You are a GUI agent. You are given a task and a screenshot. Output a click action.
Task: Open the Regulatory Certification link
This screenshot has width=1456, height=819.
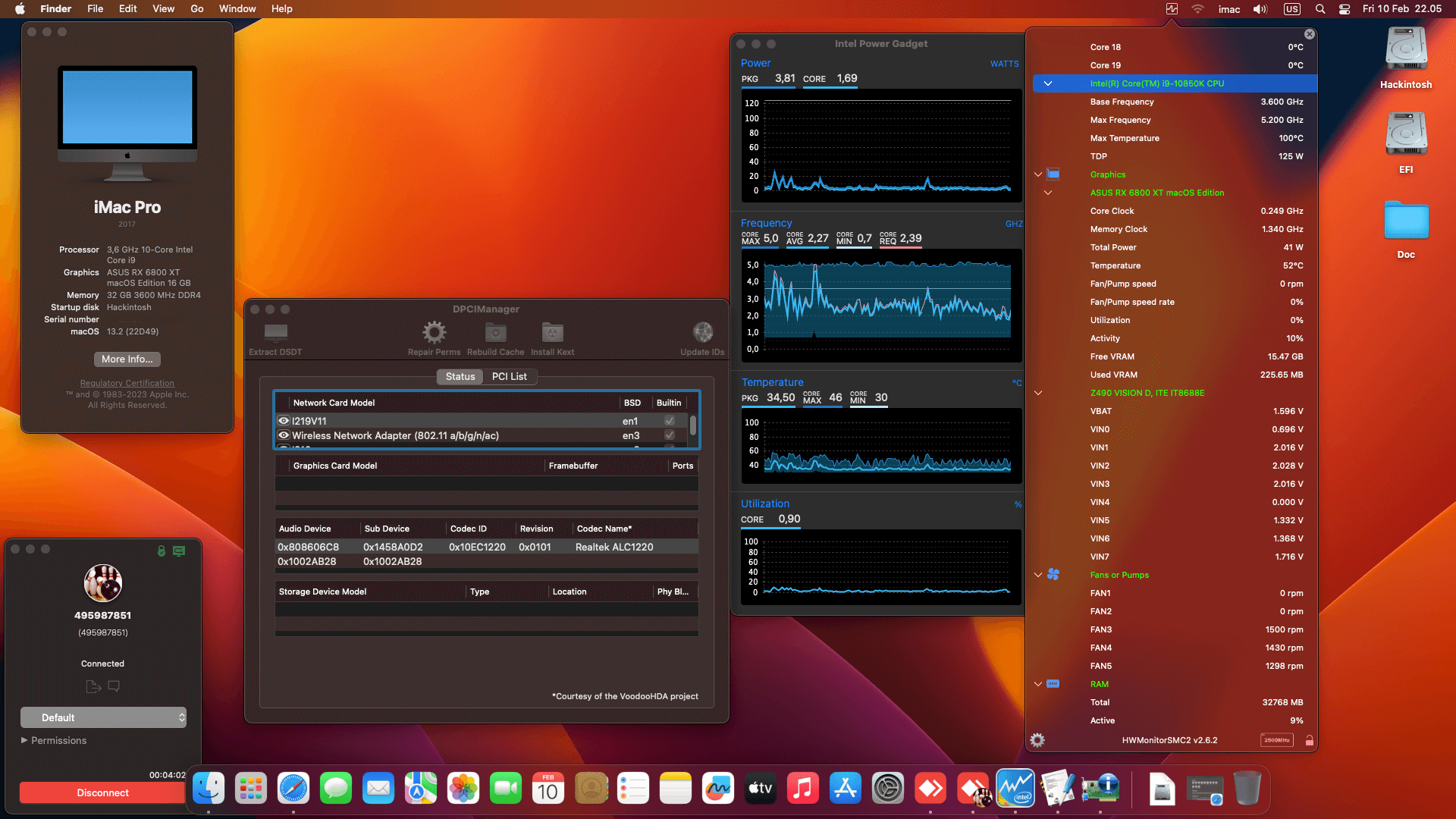coord(127,383)
